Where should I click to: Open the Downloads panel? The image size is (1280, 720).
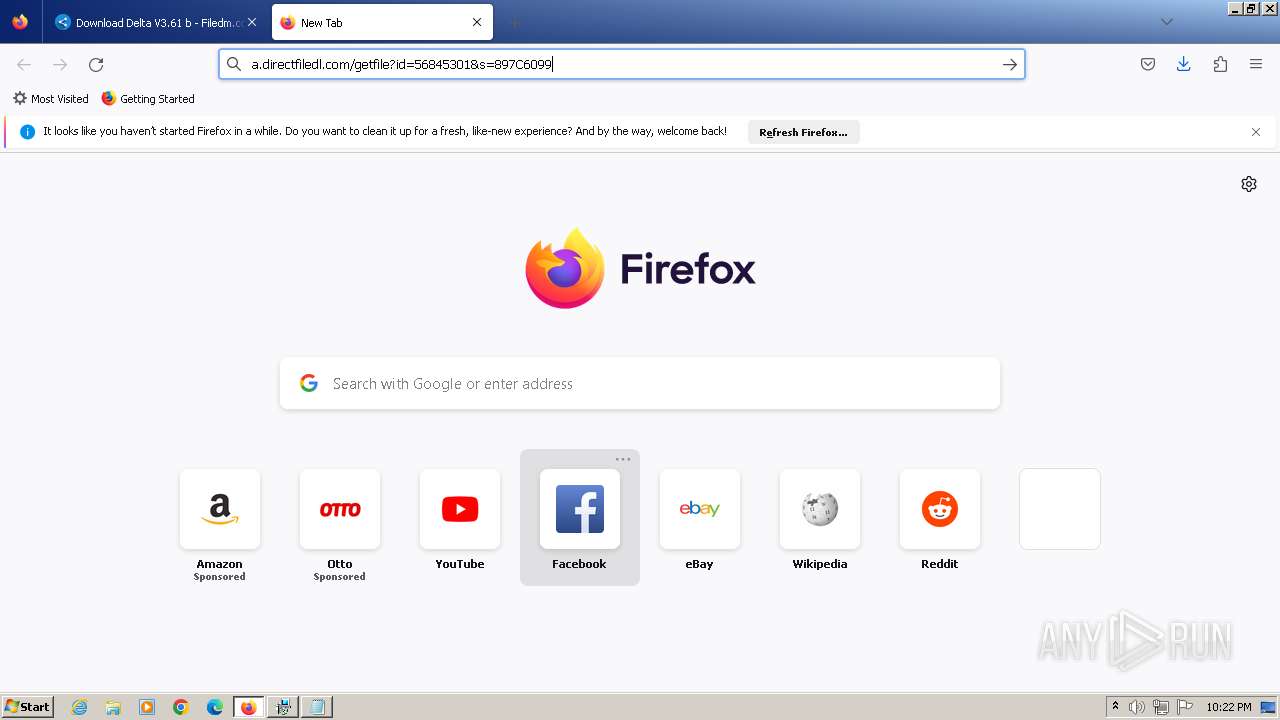(x=1184, y=64)
